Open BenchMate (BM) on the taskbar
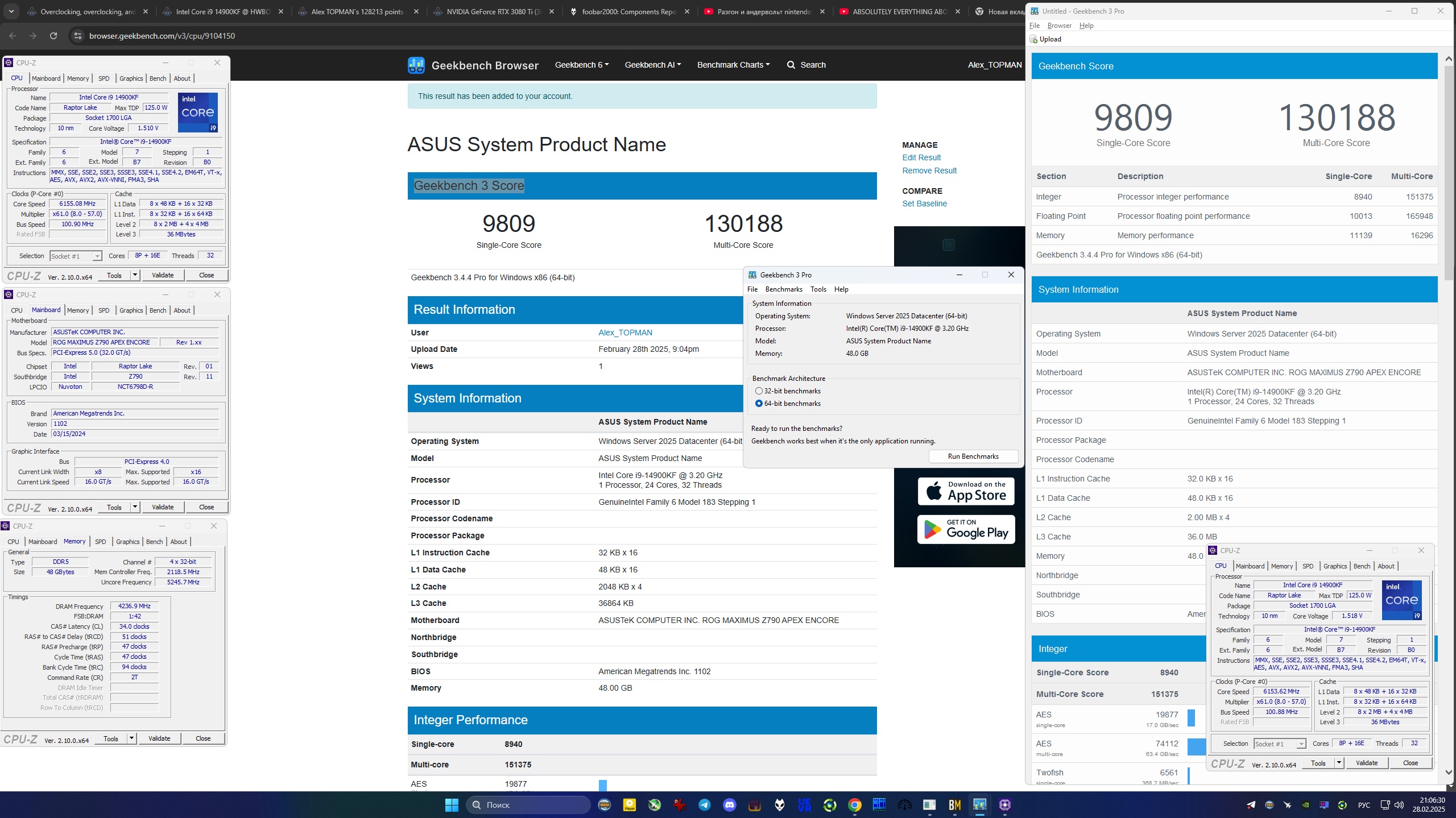The height and width of the screenshot is (818, 1456). pyautogui.click(x=954, y=805)
